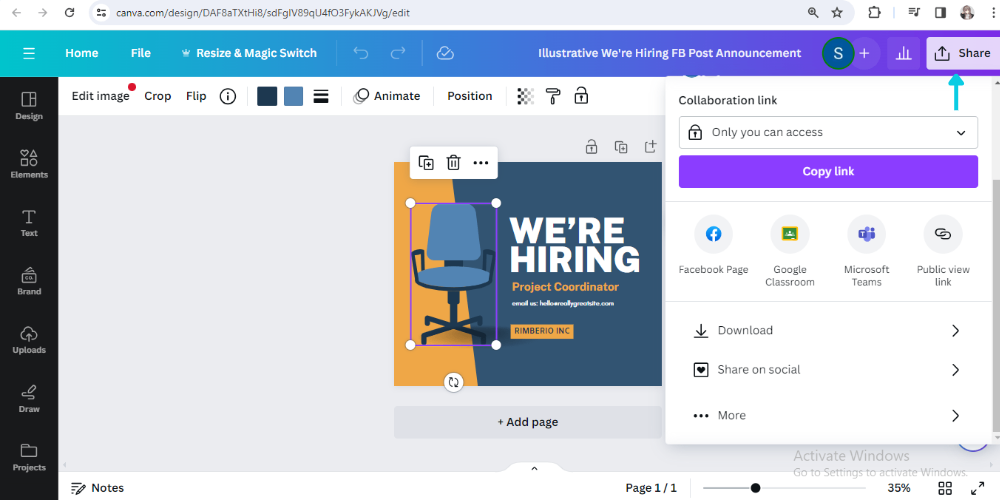Open the Design sidebar panel
Screen dimensions: 1000x500
(x=29, y=106)
